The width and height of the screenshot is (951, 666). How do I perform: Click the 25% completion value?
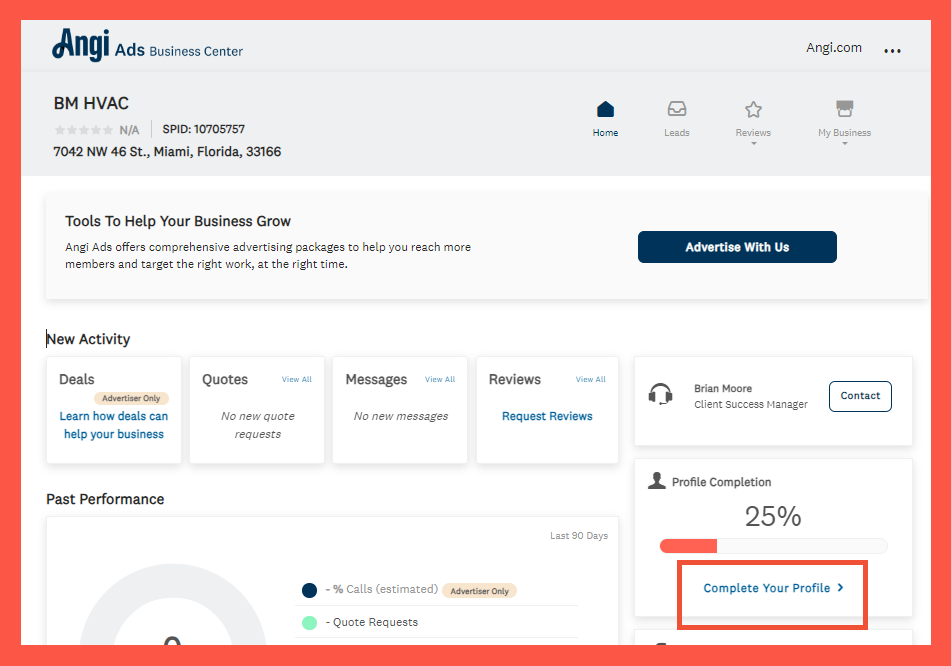point(773,516)
